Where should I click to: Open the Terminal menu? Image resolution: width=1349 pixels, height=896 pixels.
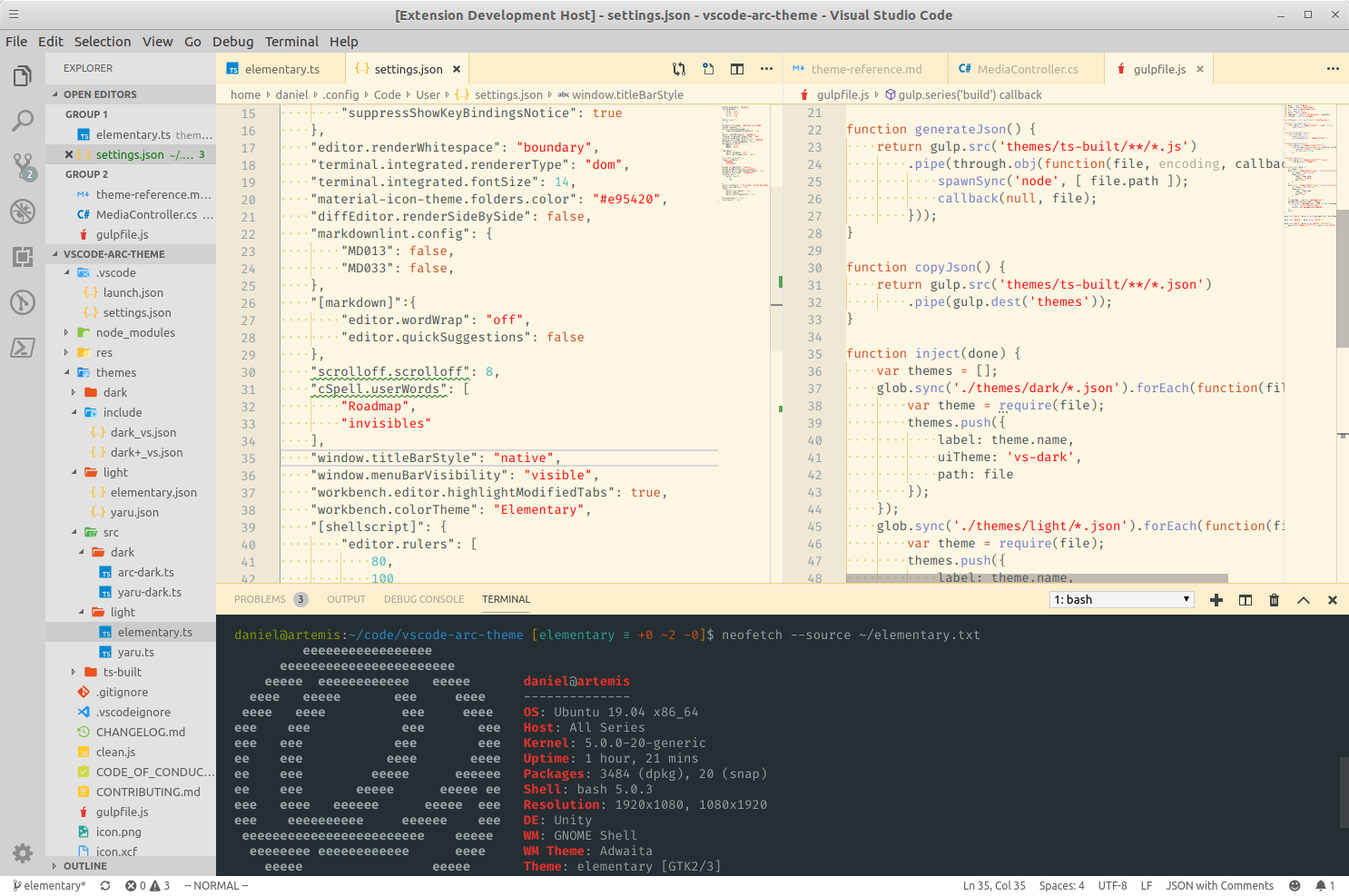(291, 42)
